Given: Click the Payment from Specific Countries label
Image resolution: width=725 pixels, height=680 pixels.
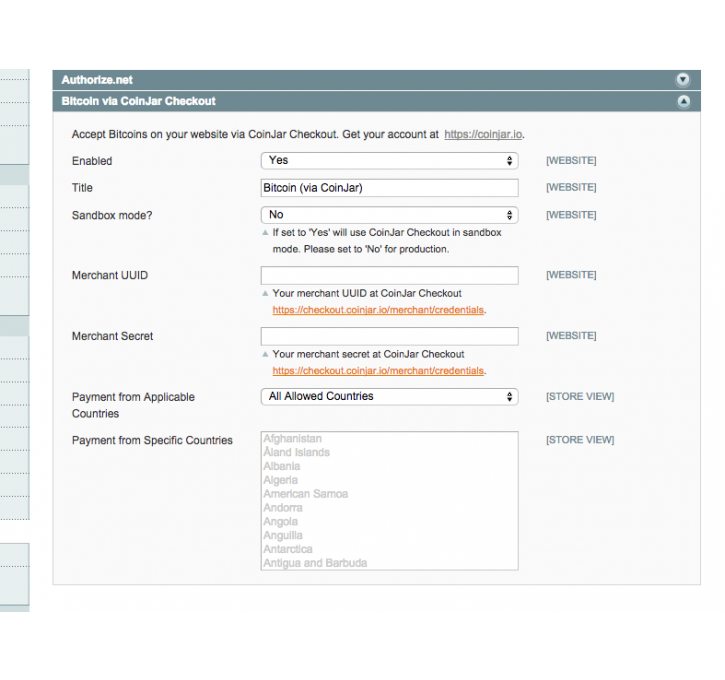Looking at the screenshot, I should [x=152, y=441].
